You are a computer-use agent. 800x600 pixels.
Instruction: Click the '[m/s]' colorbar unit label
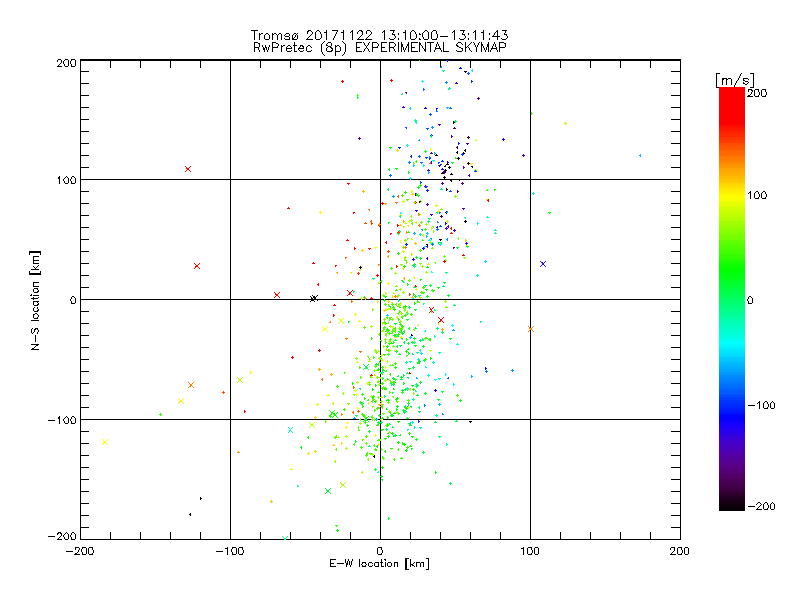tap(735, 80)
